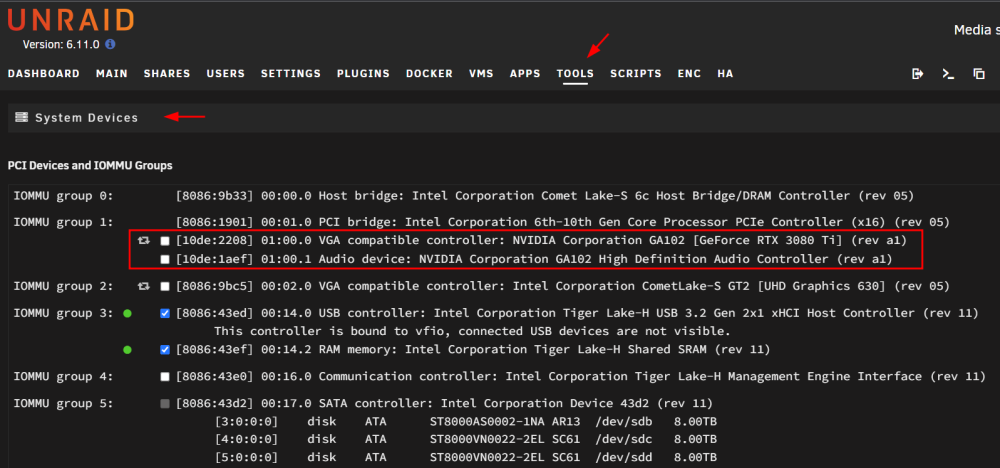Check the UHD Graphics 630 checkbox

pos(165,286)
